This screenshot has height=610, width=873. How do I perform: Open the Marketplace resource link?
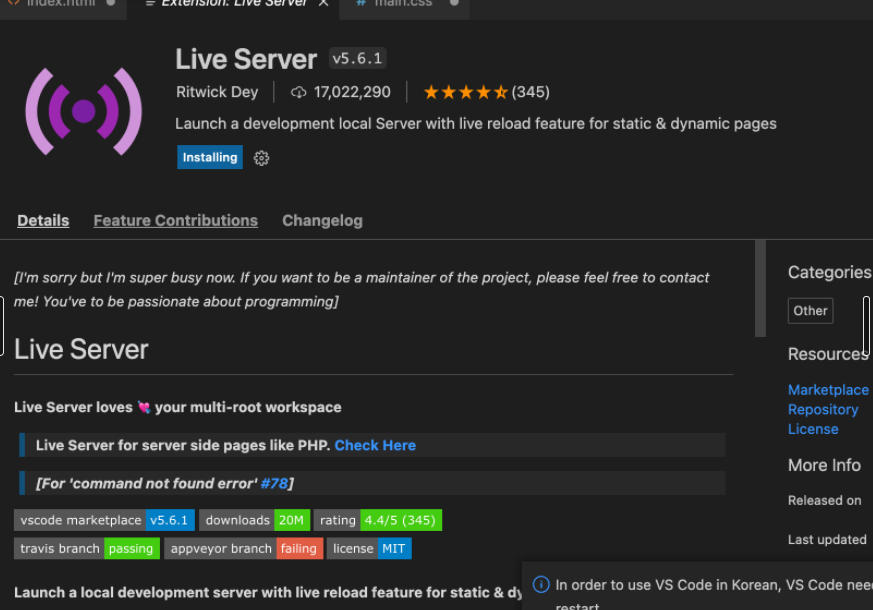828,390
